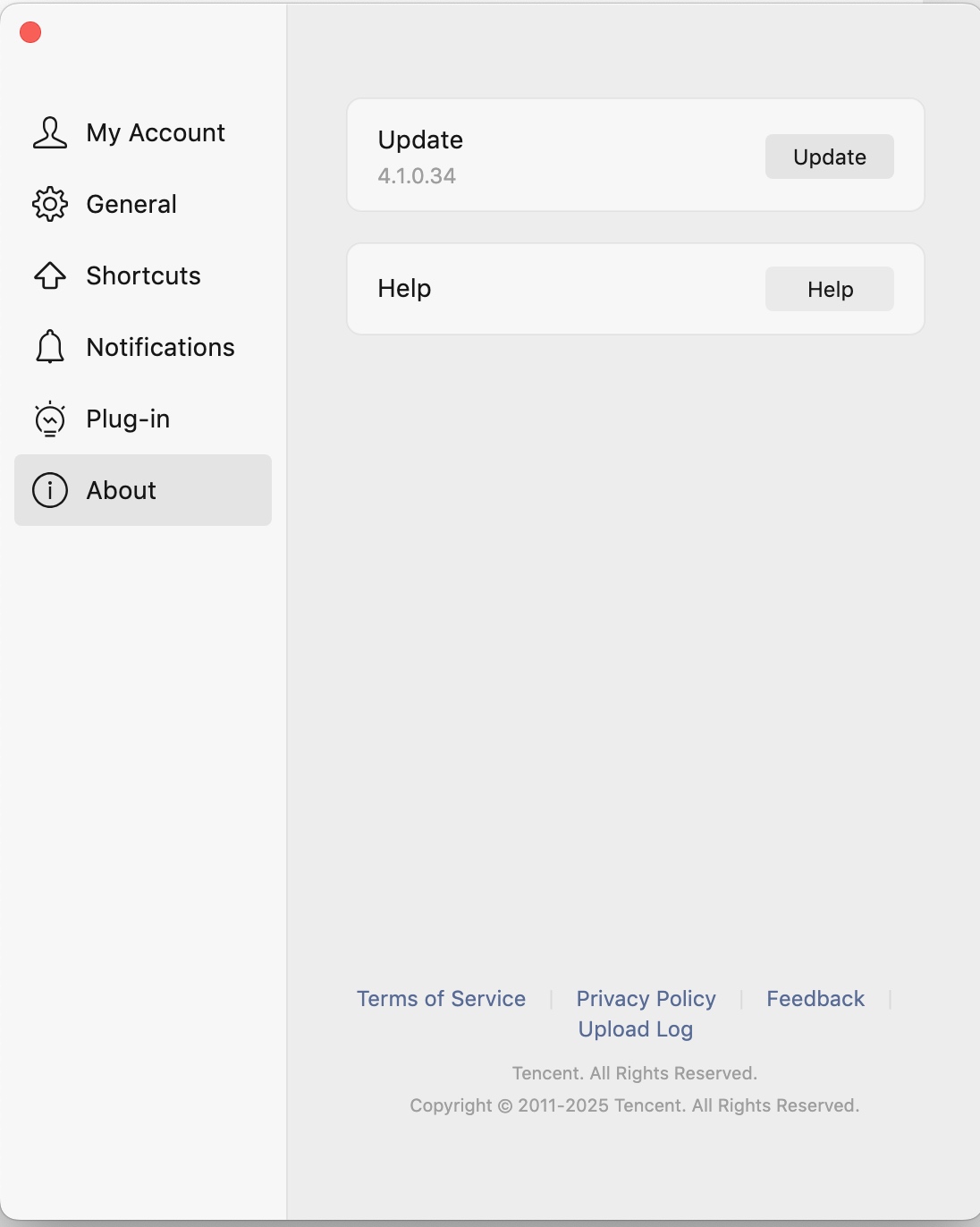
Task: Click the Upload Log link
Action: point(636,1029)
